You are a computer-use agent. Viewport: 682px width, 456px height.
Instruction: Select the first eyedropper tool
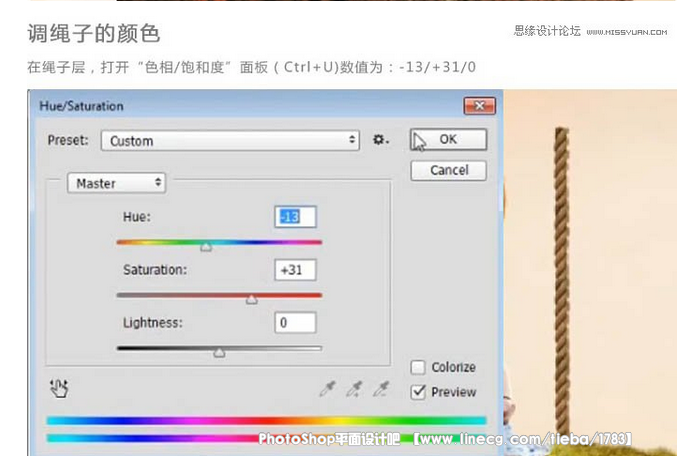click(x=327, y=389)
